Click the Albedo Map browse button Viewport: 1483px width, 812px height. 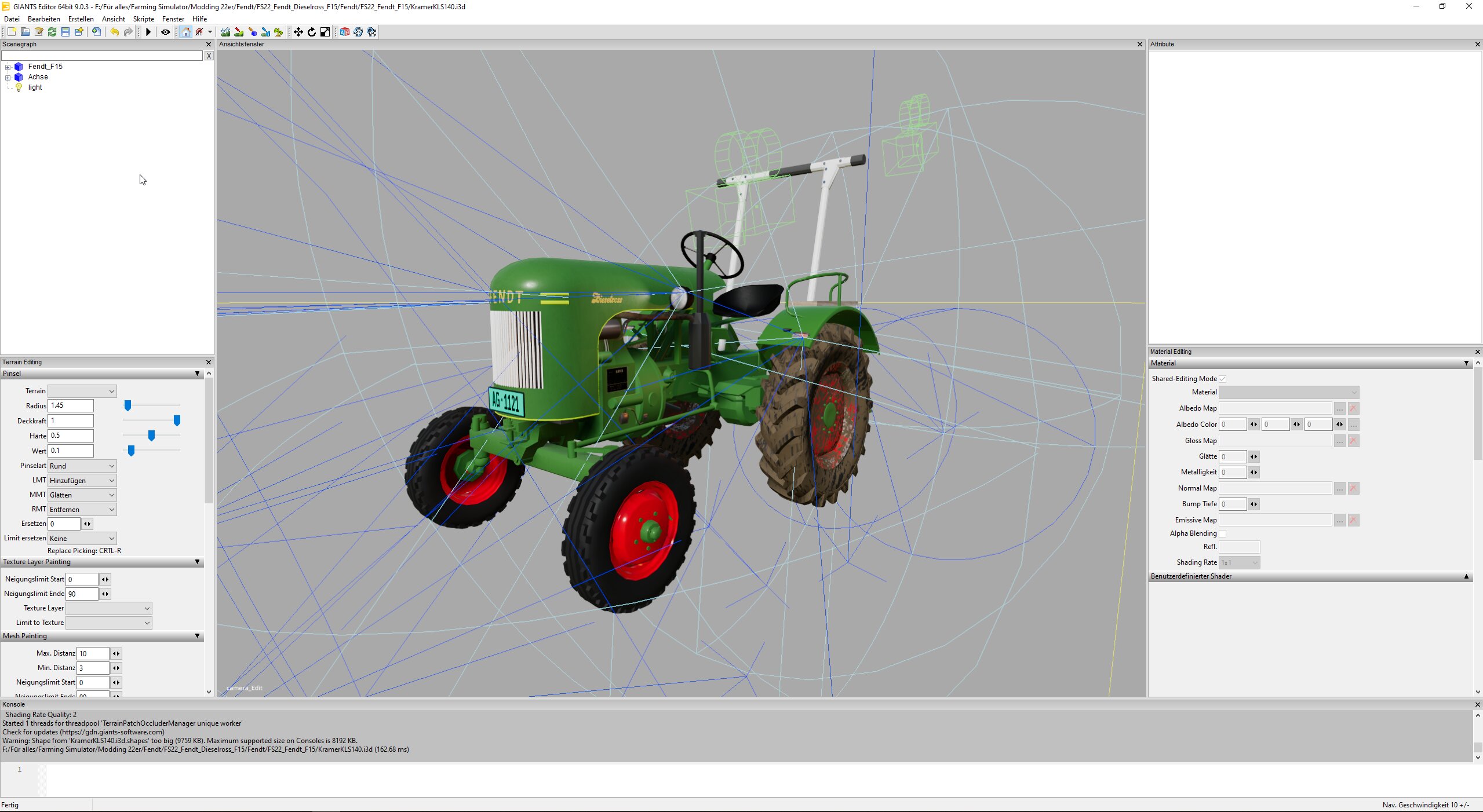(x=1339, y=409)
